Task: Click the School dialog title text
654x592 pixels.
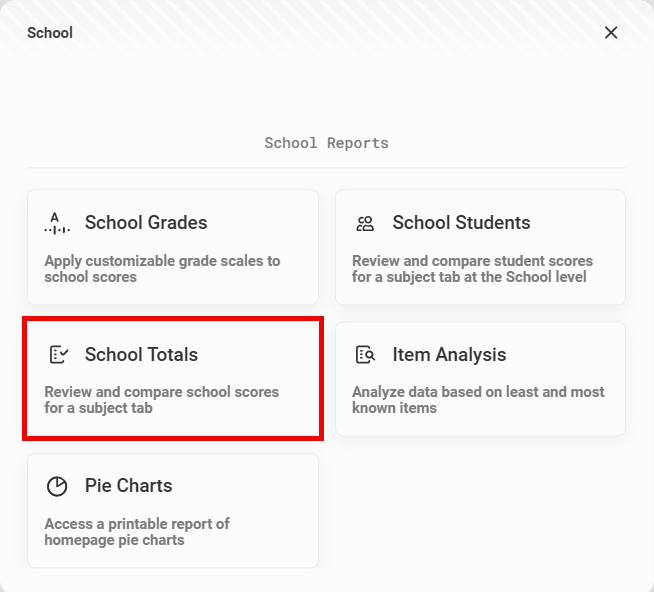Action: [x=50, y=33]
